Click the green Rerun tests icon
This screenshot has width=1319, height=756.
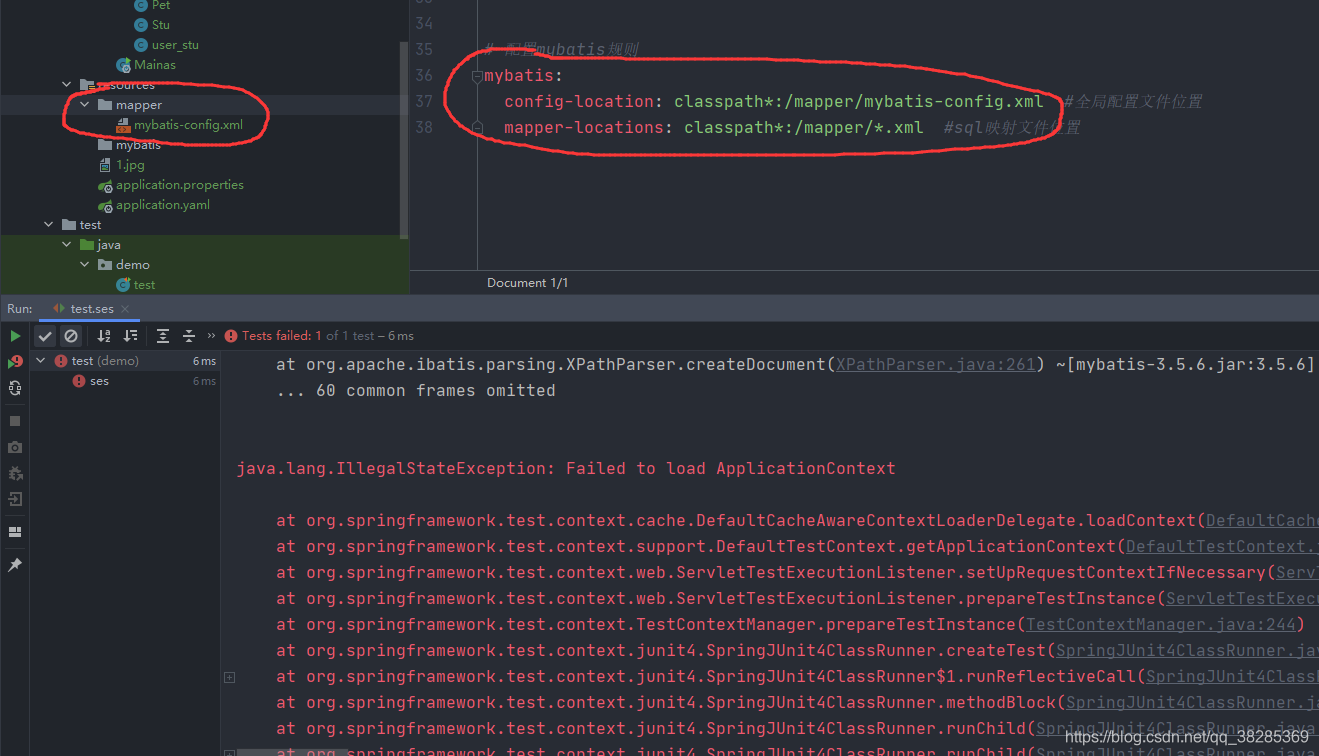pyautogui.click(x=15, y=335)
